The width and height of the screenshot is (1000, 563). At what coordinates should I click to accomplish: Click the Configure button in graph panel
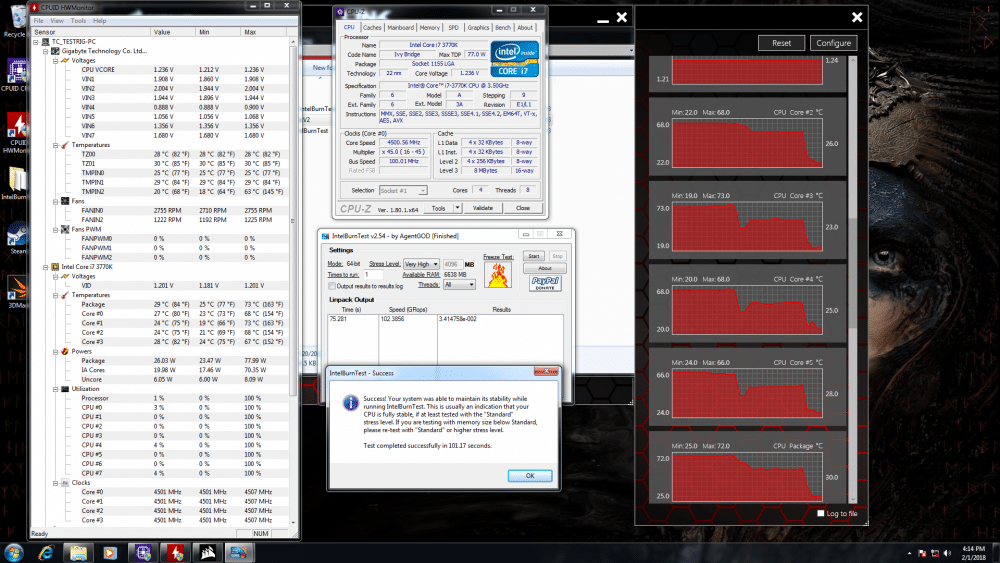(834, 43)
